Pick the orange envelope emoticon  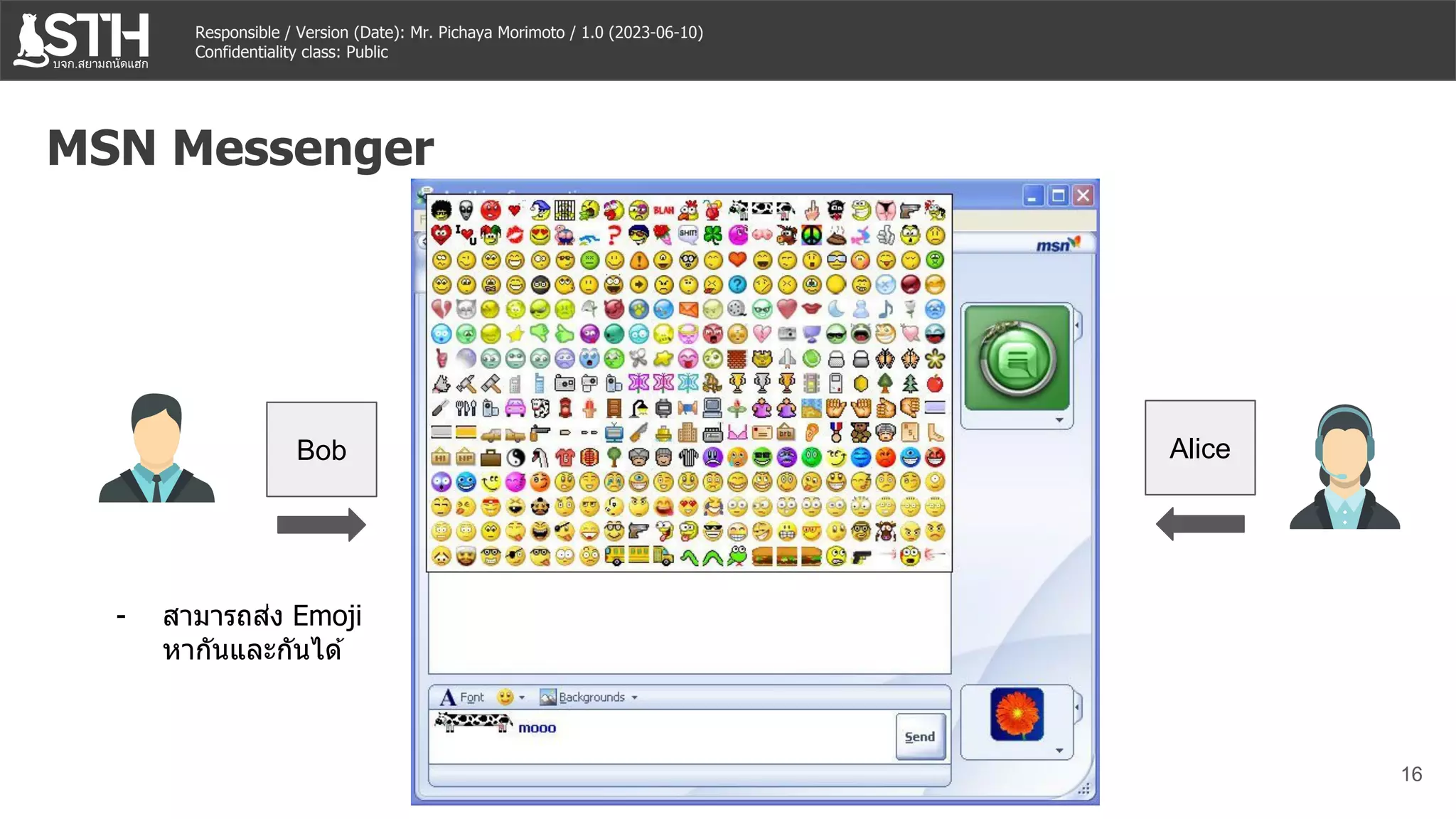pyautogui.click(x=687, y=309)
